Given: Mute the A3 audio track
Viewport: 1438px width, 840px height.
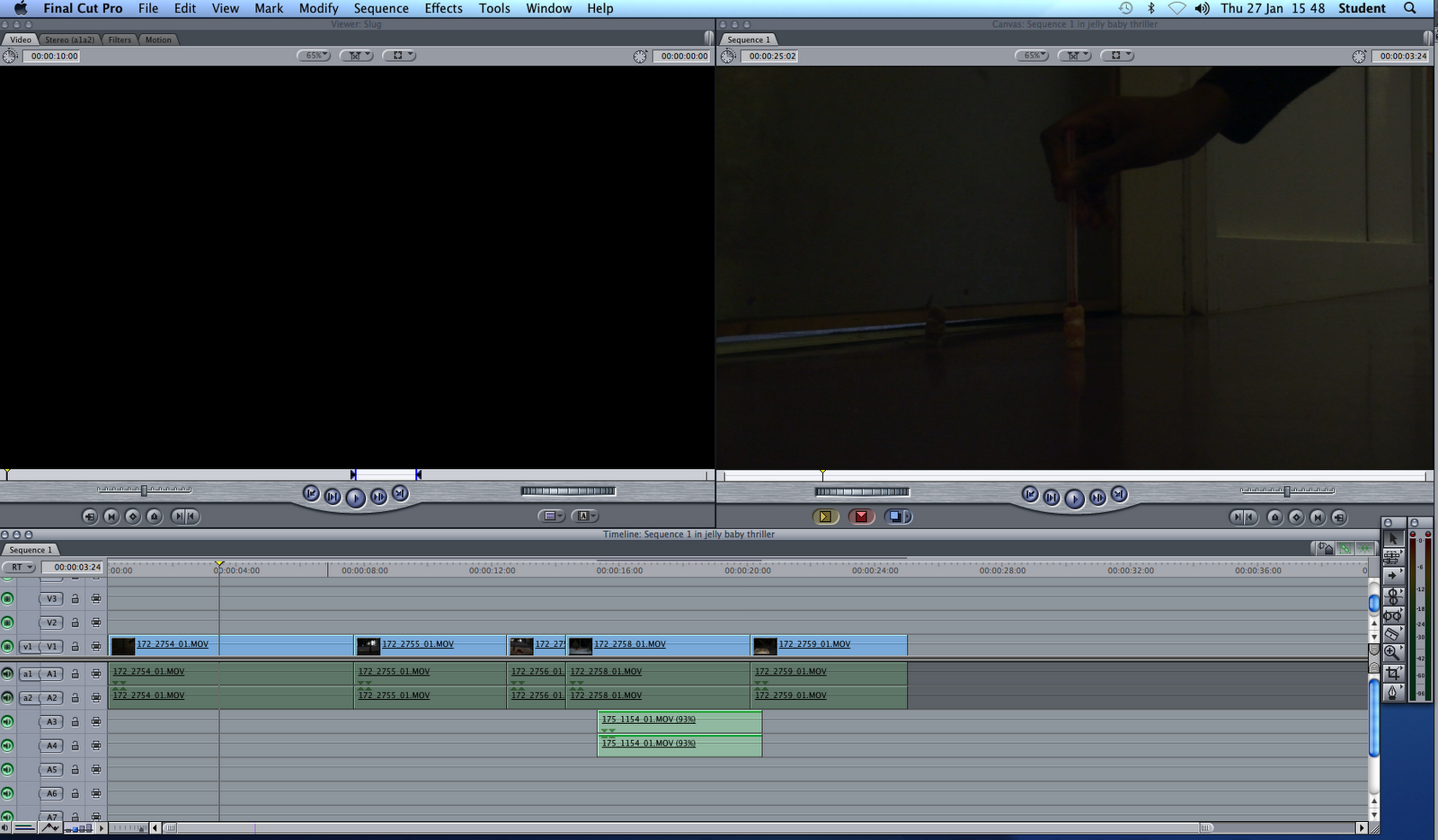Looking at the screenshot, I should click(x=8, y=721).
